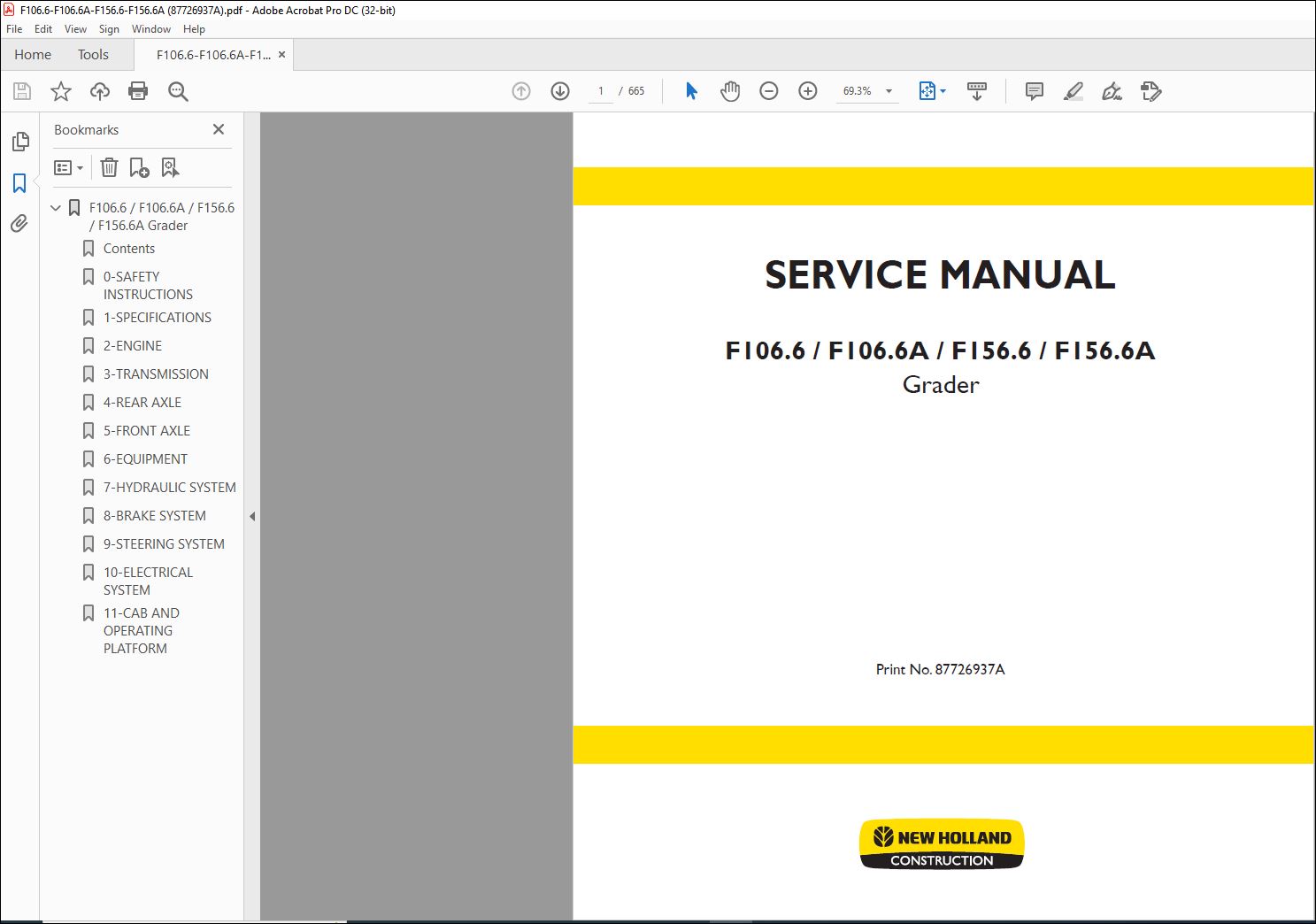1316x924 pixels.
Task: Open the zoom percentage dropdown
Action: [889, 91]
